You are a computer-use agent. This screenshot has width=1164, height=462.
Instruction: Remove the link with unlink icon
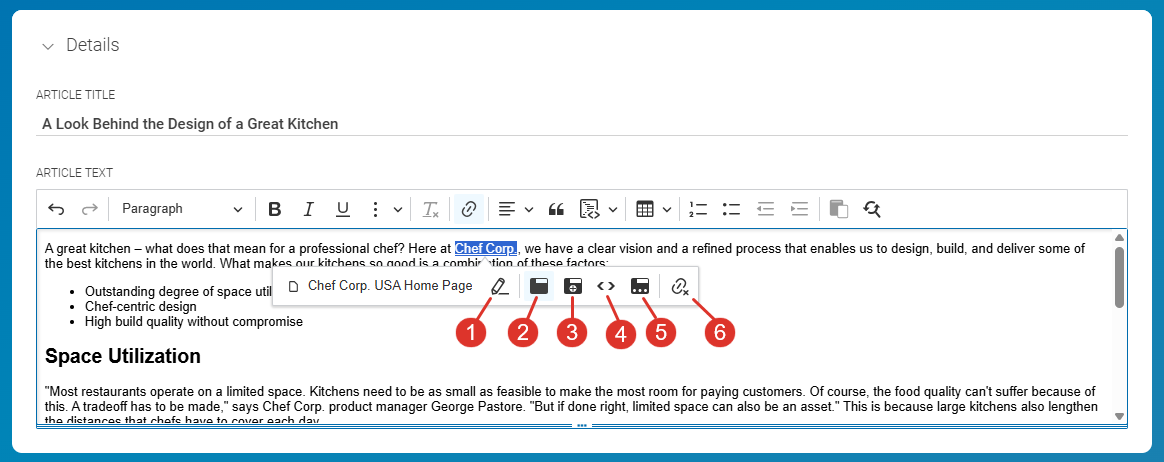pos(680,286)
